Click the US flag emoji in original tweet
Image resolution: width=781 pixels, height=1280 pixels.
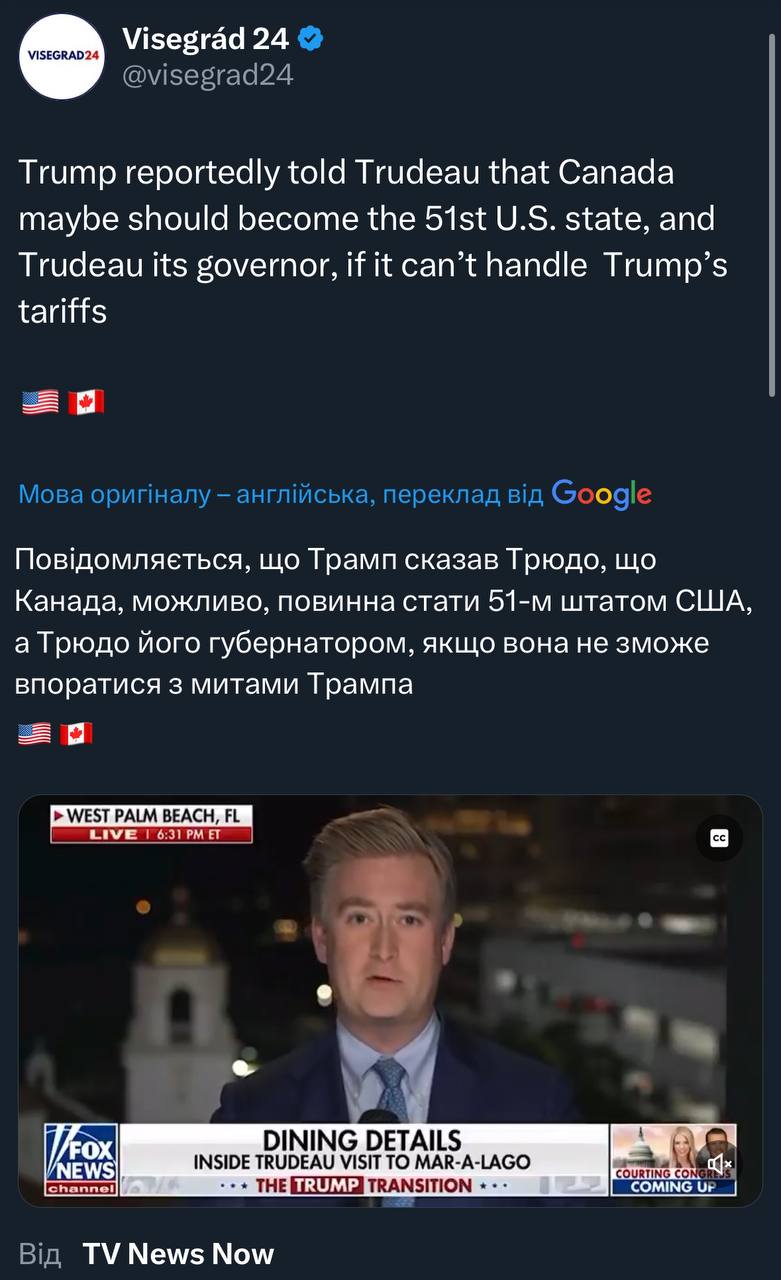[40, 402]
